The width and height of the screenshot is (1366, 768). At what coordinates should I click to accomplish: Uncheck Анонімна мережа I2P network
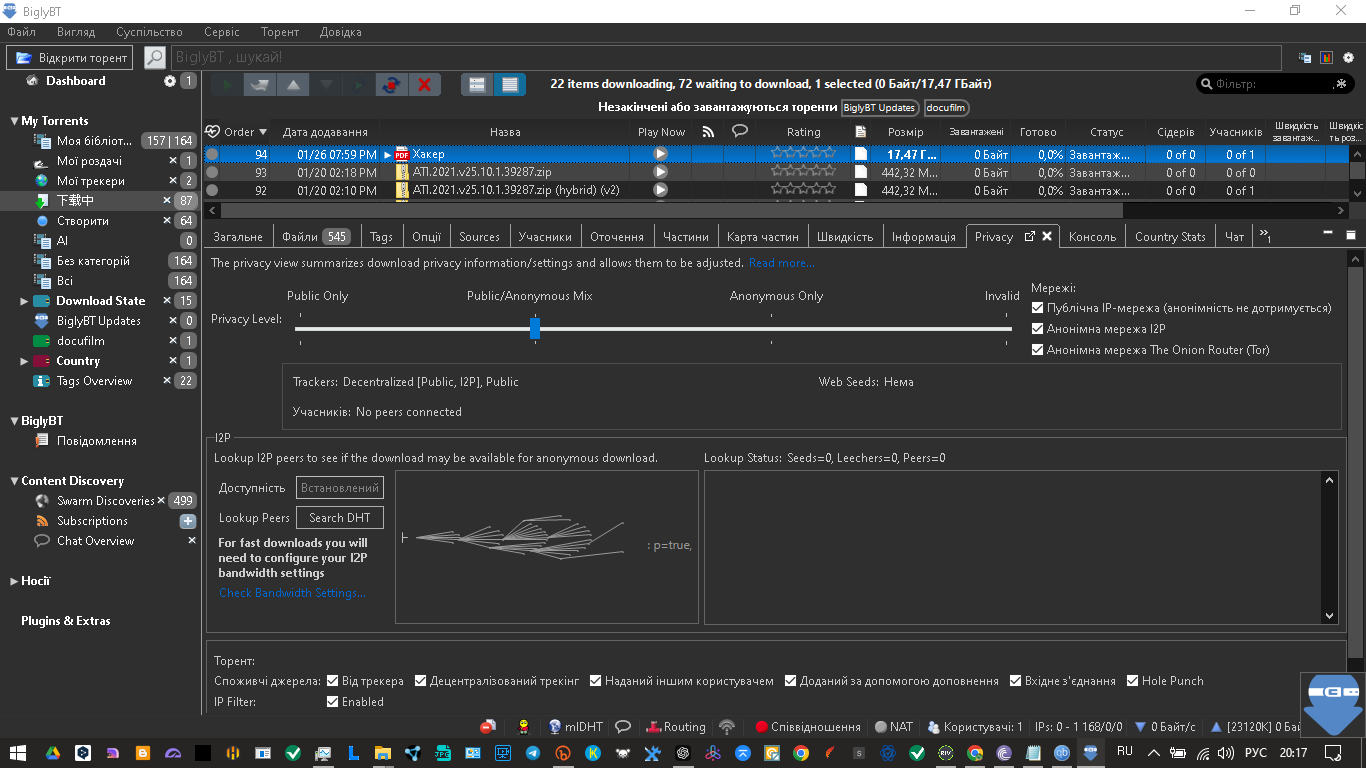coord(1038,329)
